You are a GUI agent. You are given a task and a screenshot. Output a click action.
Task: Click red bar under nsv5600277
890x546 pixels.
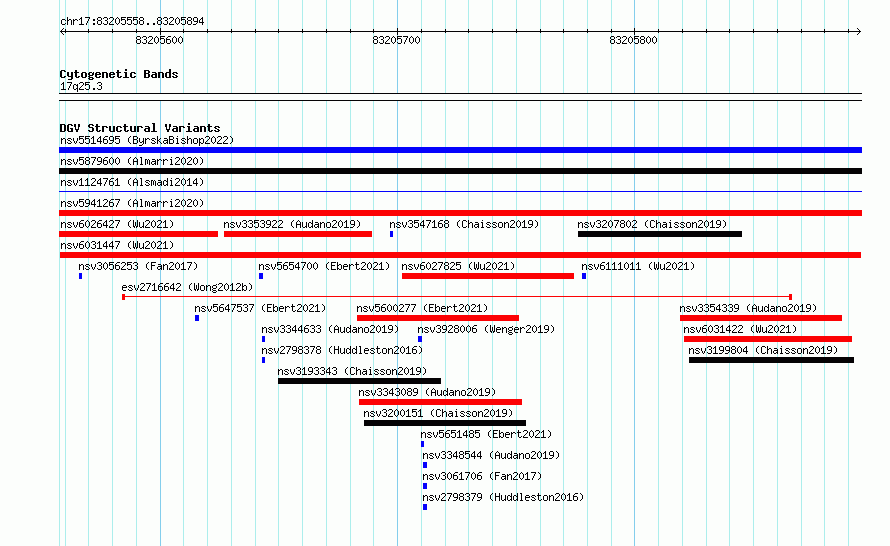[438, 318]
